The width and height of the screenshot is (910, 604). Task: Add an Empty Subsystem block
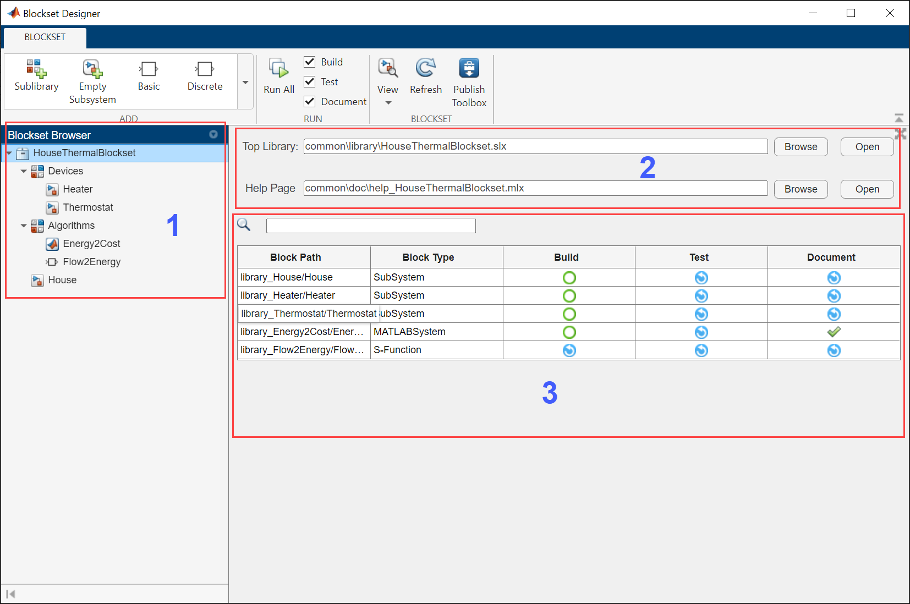pyautogui.click(x=92, y=70)
